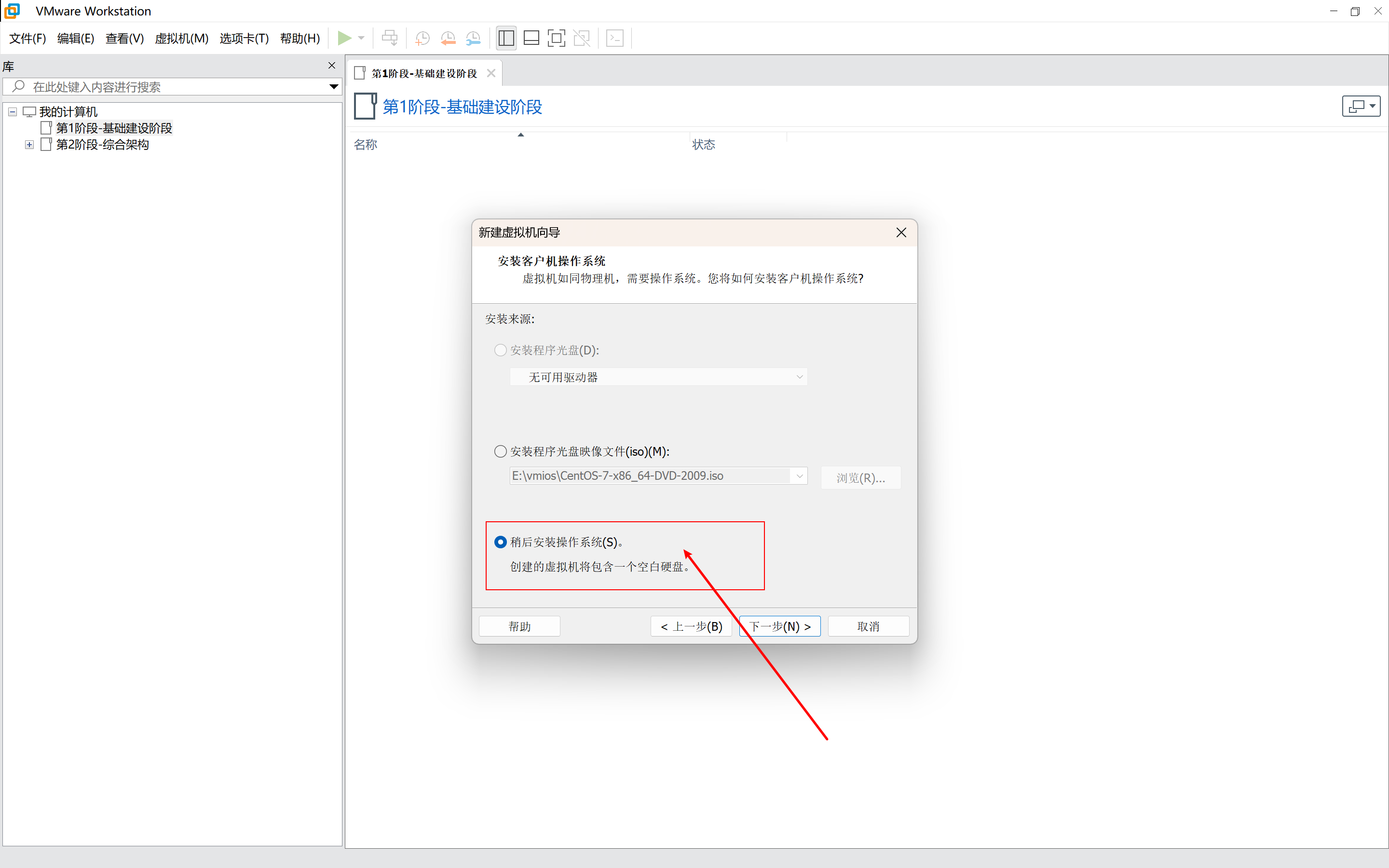Open the library search filter dropdown arrow
The height and width of the screenshot is (868, 1389).
click(333, 87)
